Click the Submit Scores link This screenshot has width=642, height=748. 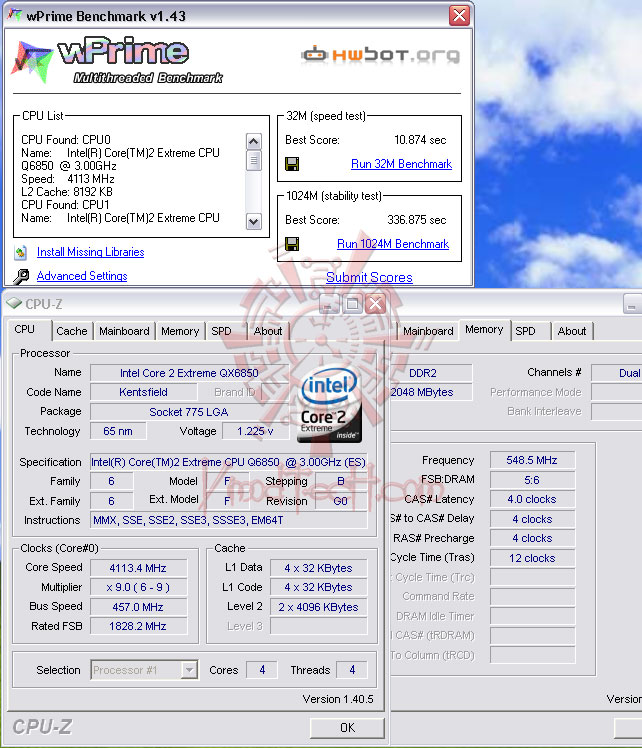pos(369,277)
